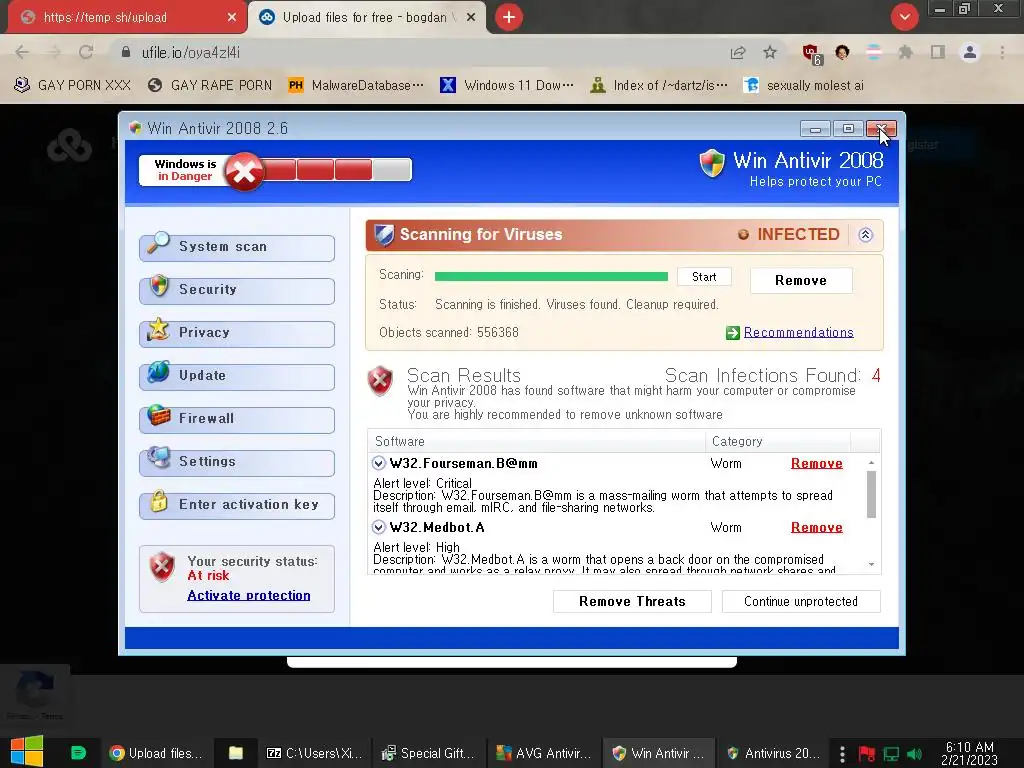Screen dimensions: 1024x768
Task: Remove the W32.Medbot.A worm
Action: tap(816, 527)
